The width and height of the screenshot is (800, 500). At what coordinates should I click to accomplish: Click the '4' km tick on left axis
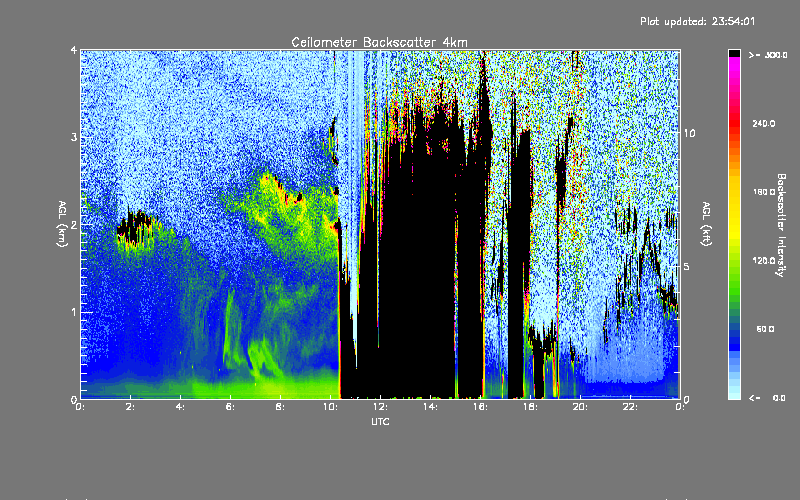74,50
